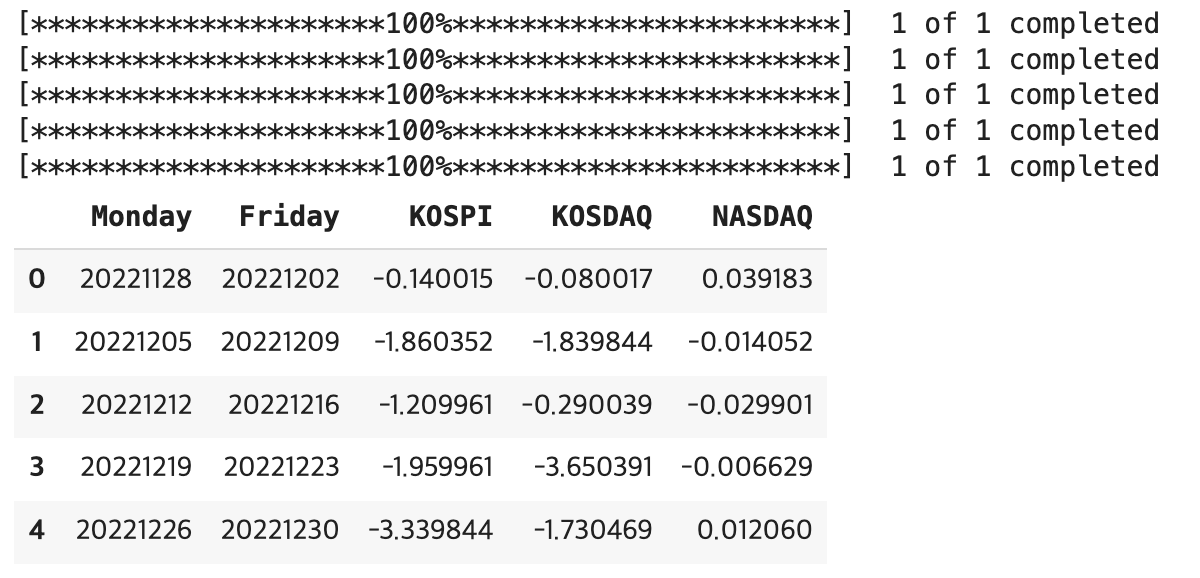The width and height of the screenshot is (1200, 578).
Task: Click the first 100% progress bar line
Action: [x=436, y=24]
